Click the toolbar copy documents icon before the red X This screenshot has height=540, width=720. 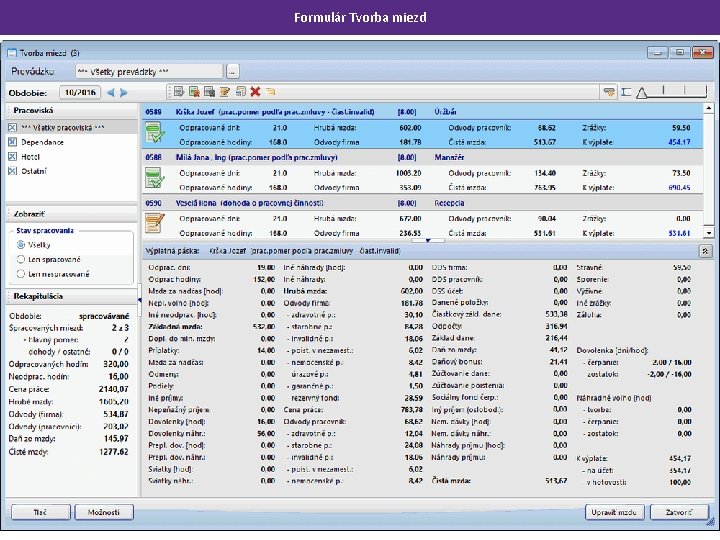[240, 92]
